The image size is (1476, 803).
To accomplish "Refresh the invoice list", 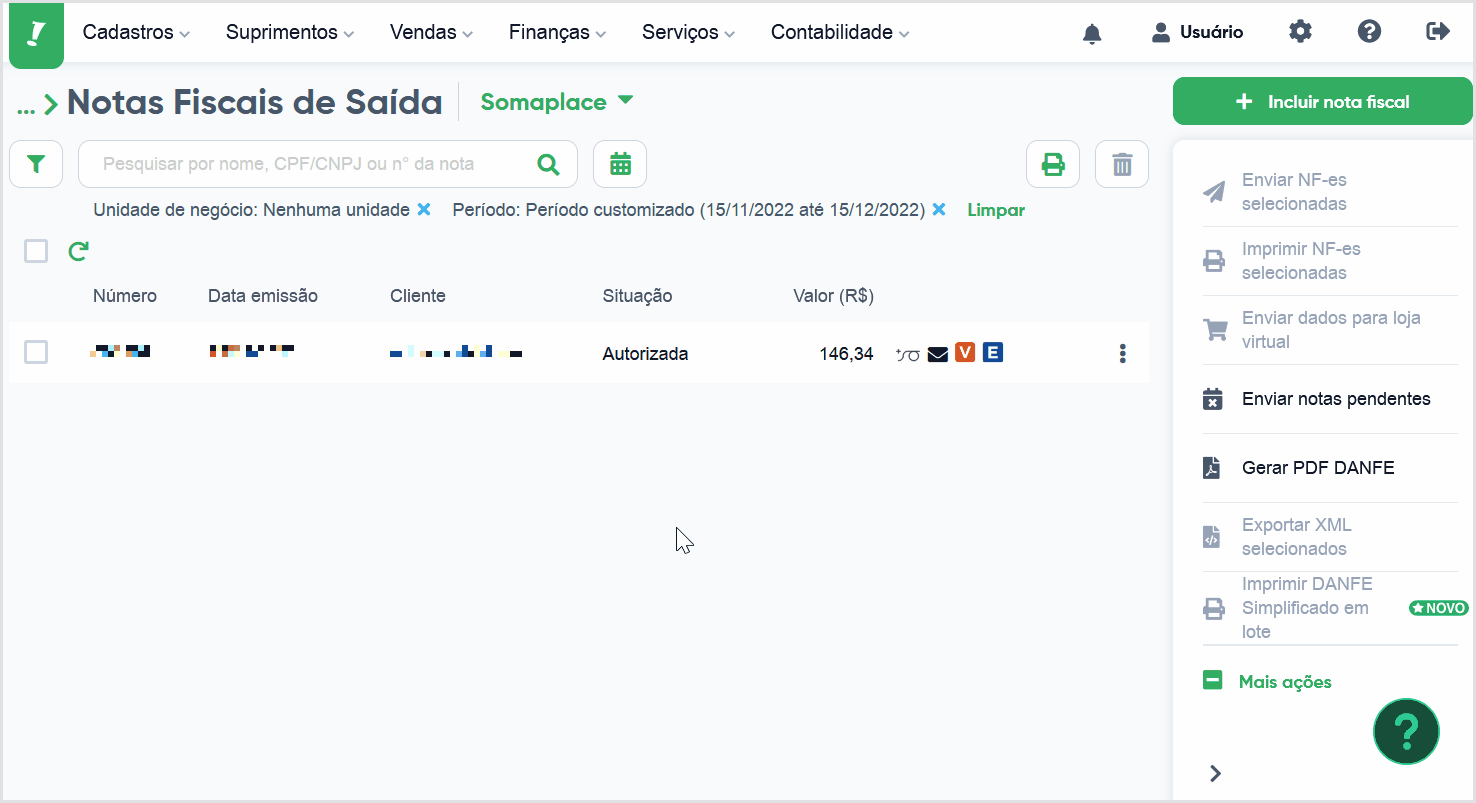I will pos(78,251).
